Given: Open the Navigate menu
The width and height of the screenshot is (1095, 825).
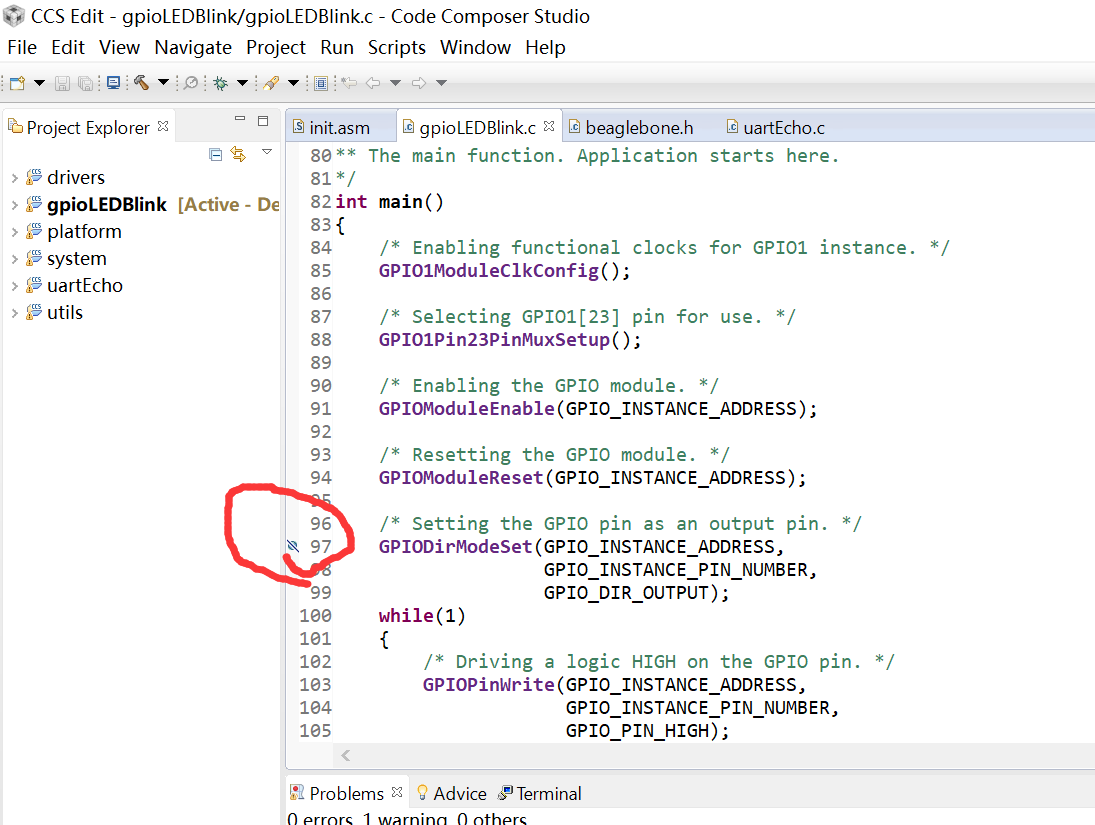Looking at the screenshot, I should (193, 48).
